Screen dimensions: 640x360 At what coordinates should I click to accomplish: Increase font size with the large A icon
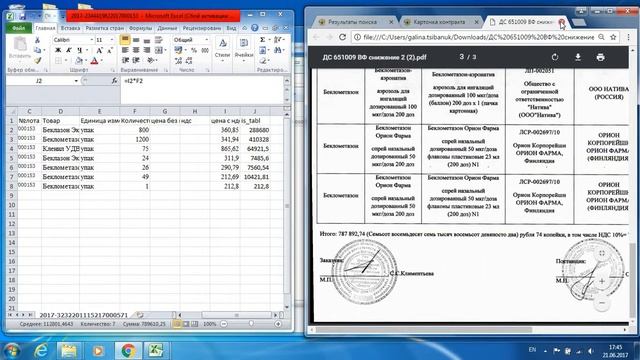[99, 50]
